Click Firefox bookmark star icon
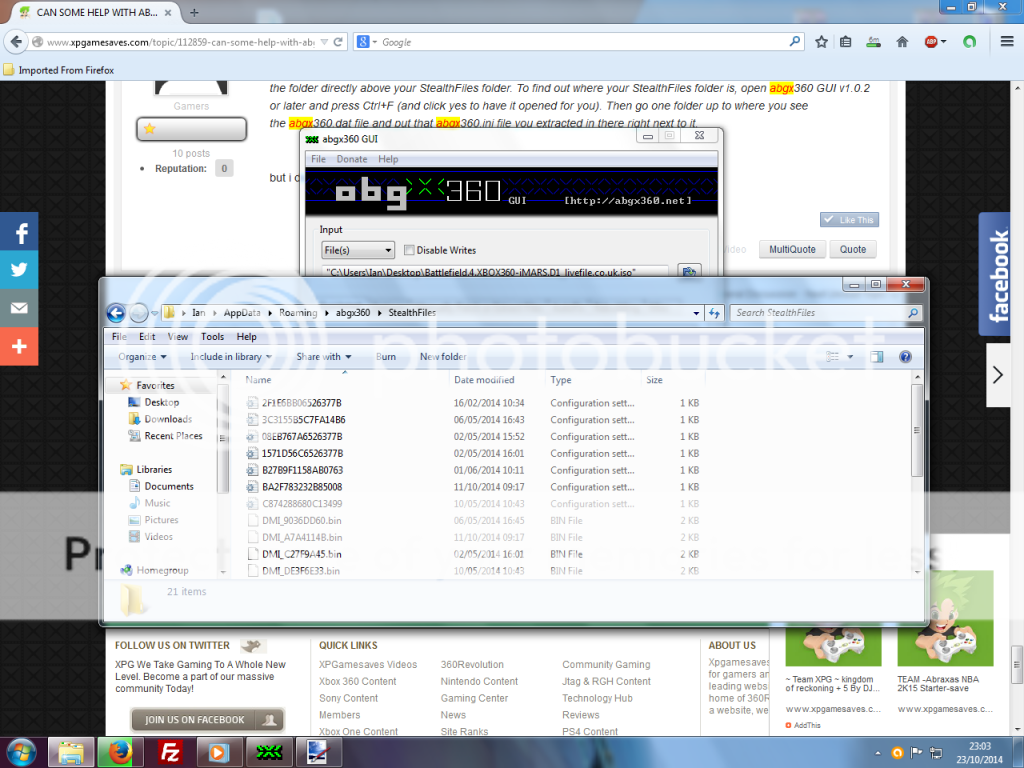Image resolution: width=1024 pixels, height=768 pixels. [821, 42]
